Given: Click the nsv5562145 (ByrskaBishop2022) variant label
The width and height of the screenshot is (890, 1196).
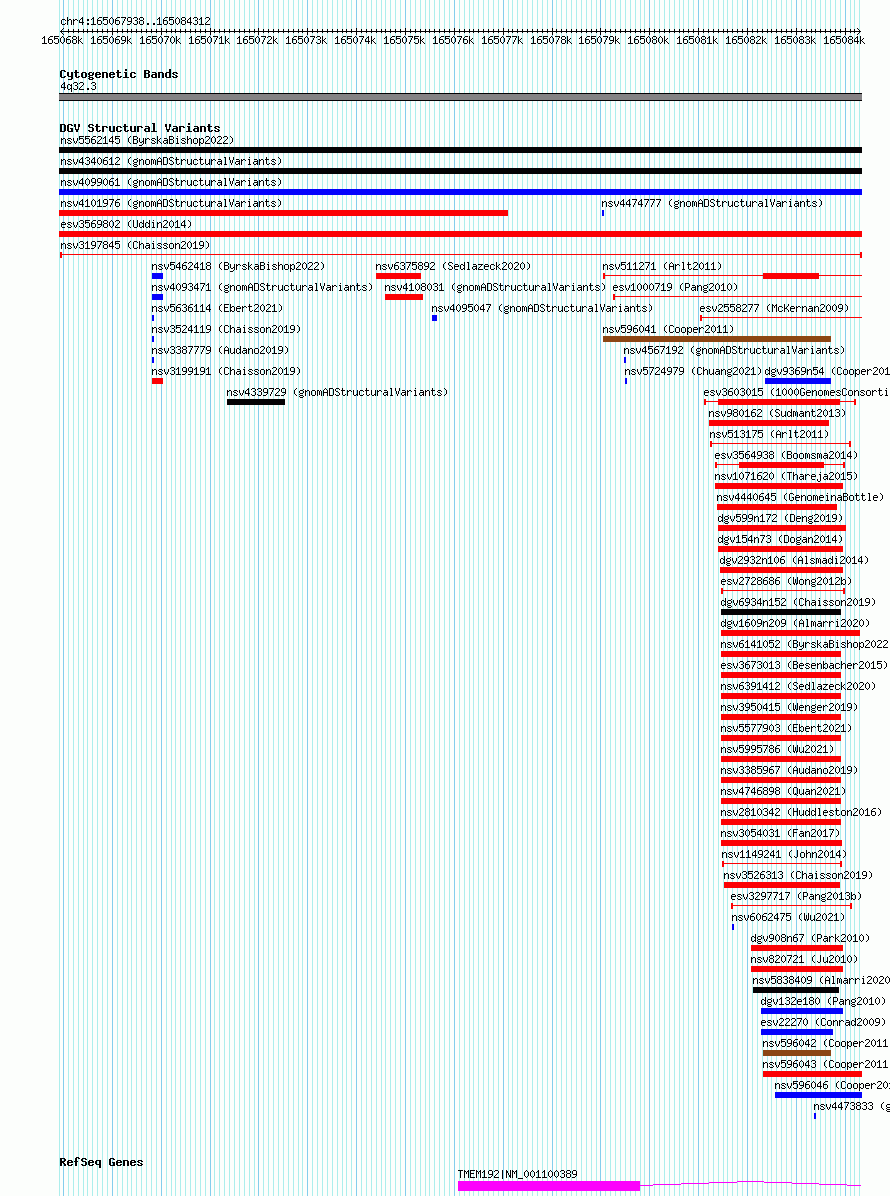Looking at the screenshot, I should (146, 140).
